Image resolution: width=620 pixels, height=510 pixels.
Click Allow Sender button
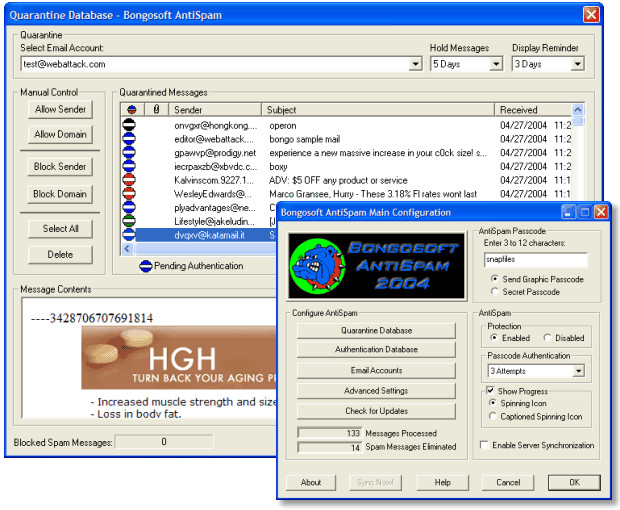click(60, 109)
